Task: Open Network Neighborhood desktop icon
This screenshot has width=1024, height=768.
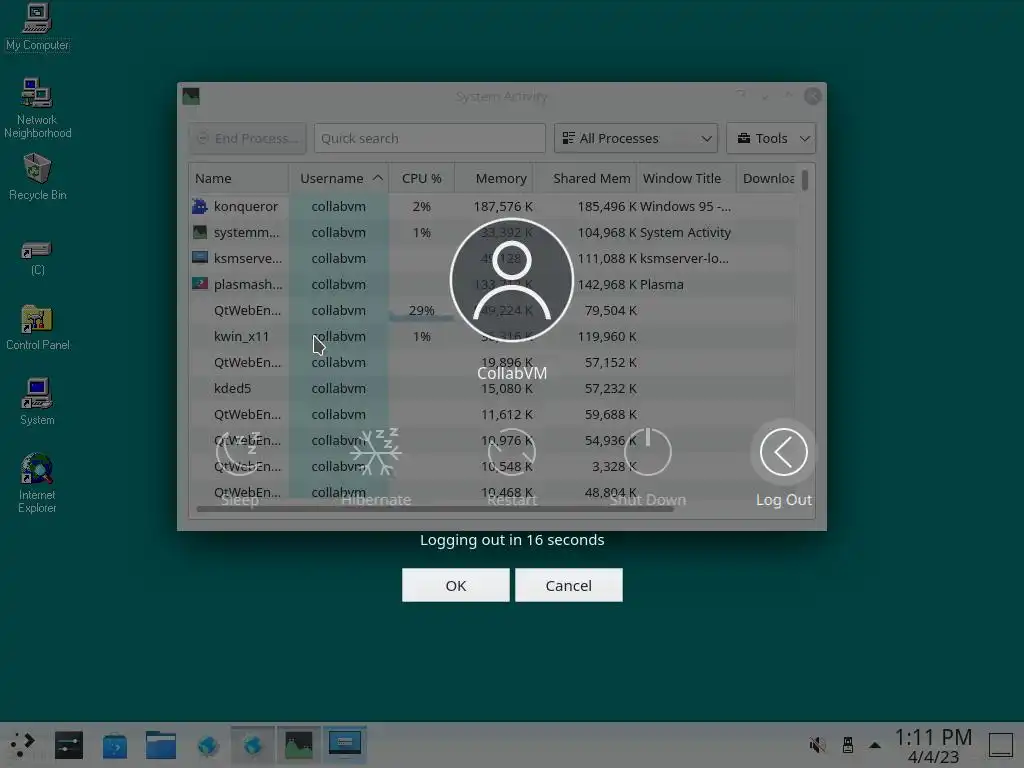Action: 37,108
